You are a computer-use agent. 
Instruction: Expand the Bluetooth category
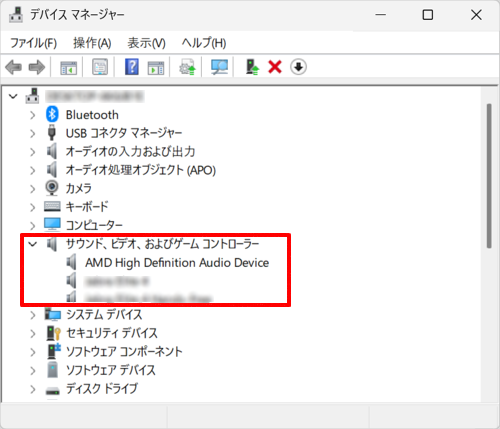tap(33, 115)
